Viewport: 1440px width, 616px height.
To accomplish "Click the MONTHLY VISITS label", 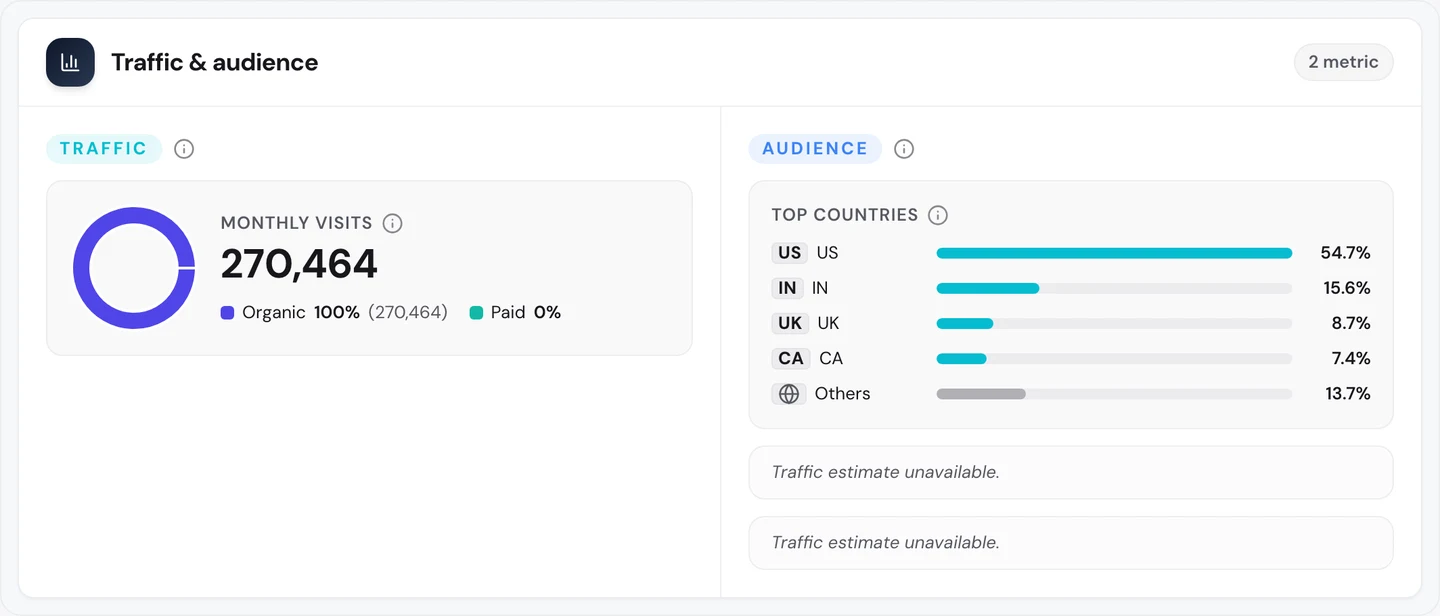I will 297,223.
